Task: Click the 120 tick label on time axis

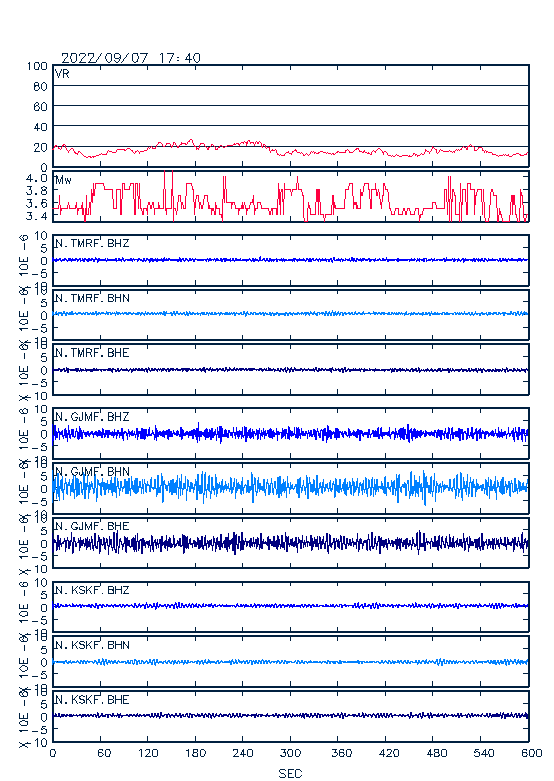Action: (x=148, y=753)
